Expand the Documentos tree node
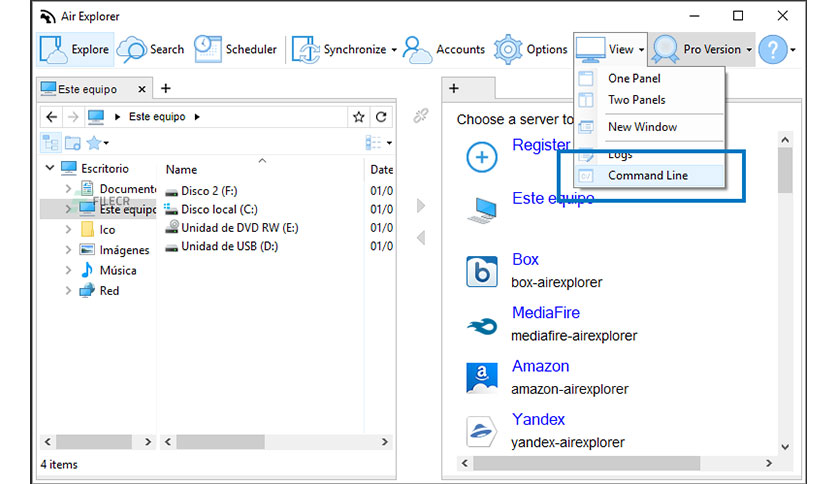The height and width of the screenshot is (484, 836). [x=68, y=189]
